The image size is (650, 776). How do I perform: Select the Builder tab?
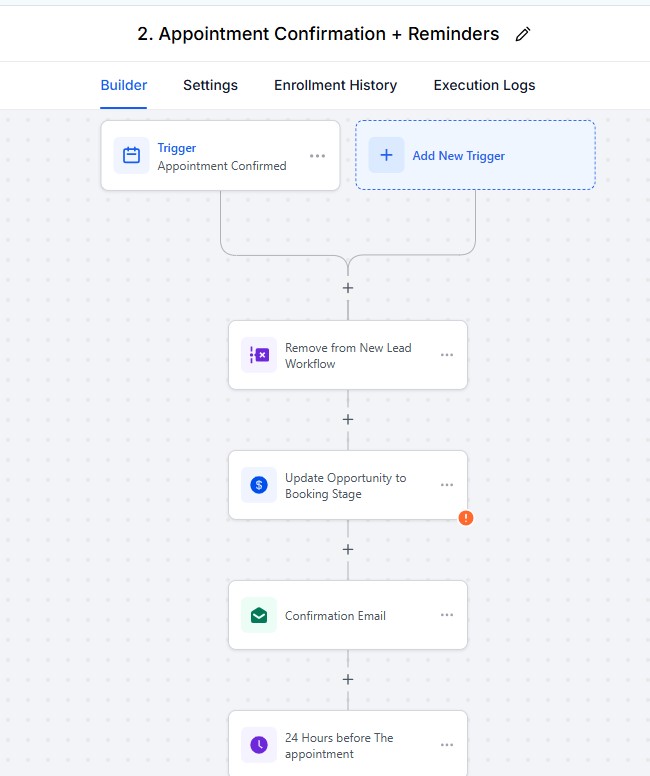click(x=124, y=85)
